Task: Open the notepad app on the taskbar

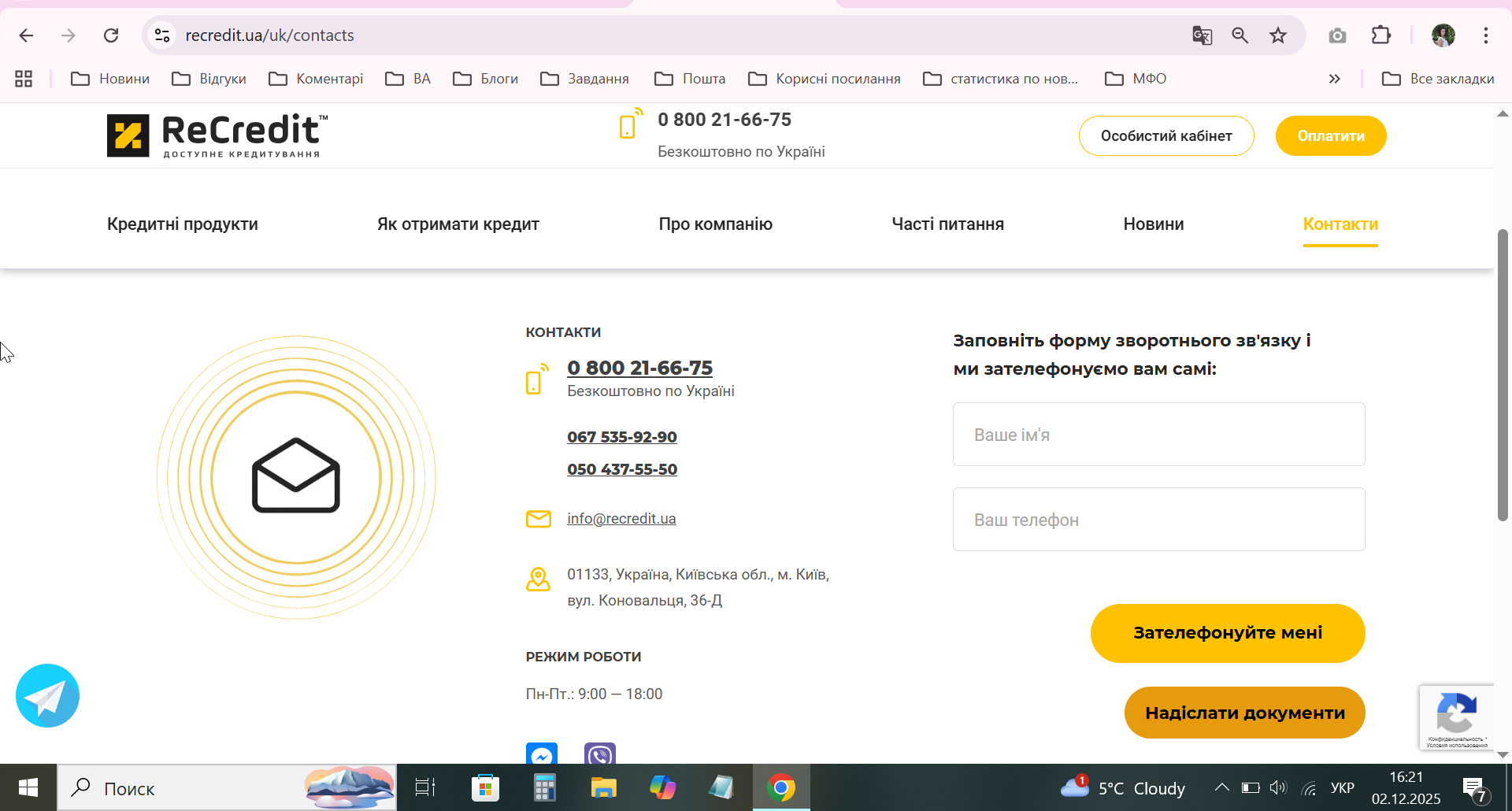Action: (721, 787)
